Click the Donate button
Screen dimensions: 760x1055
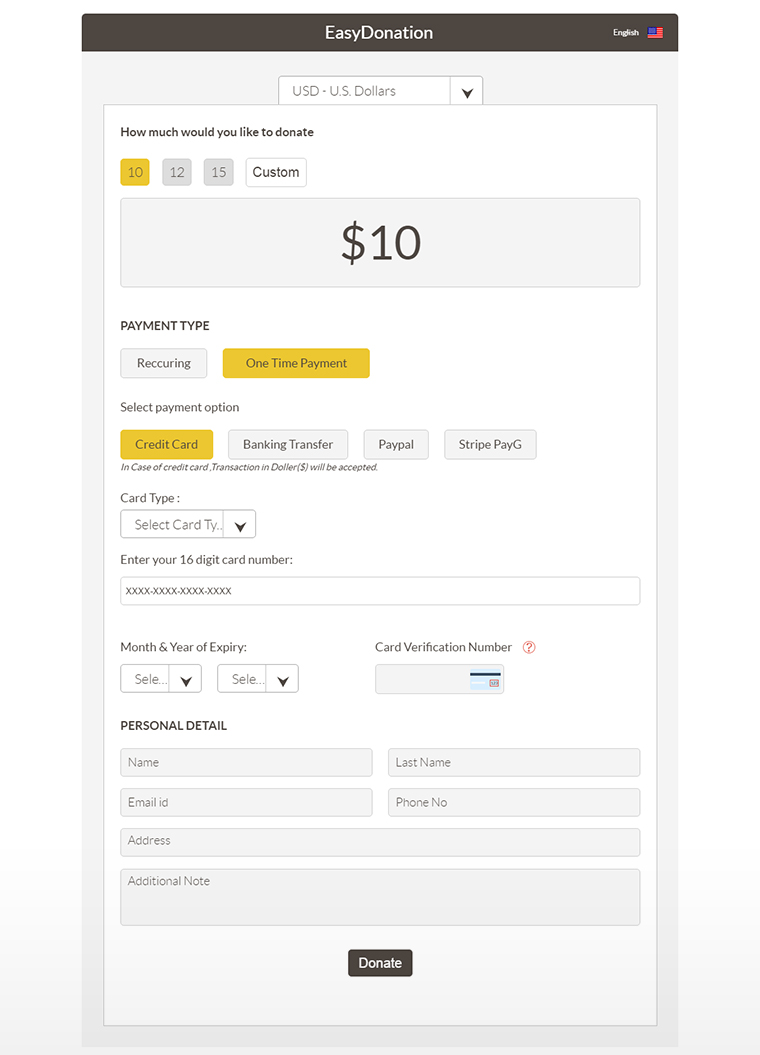click(380, 963)
